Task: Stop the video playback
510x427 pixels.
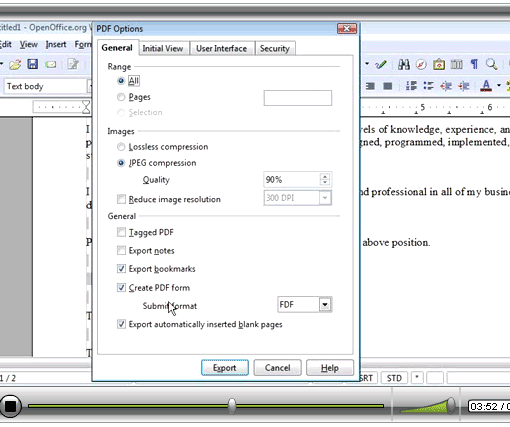Action: [10, 406]
